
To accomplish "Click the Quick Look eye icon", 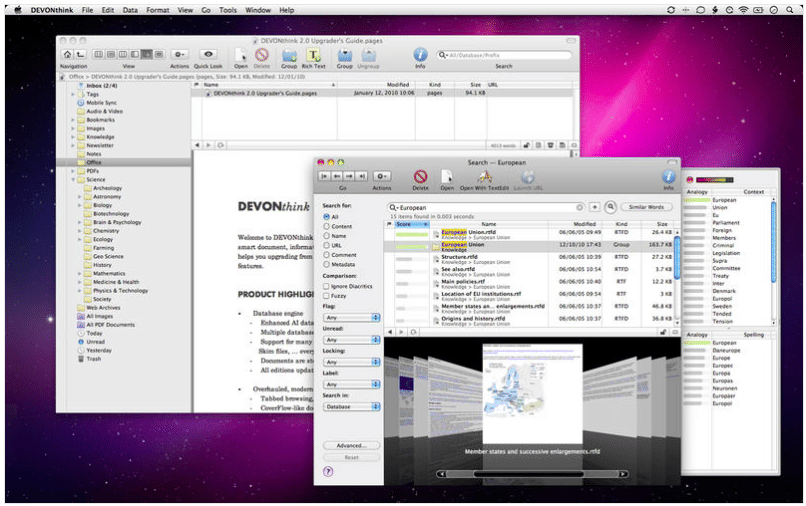I will [208, 54].
